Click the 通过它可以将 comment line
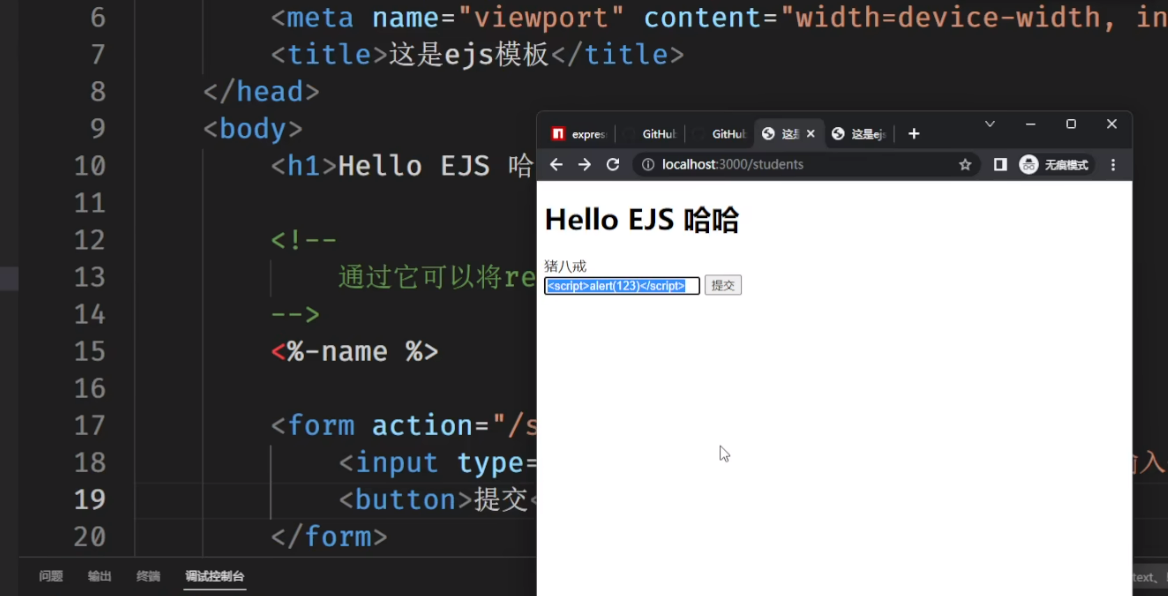The image size is (1168, 596). (x=437, y=277)
